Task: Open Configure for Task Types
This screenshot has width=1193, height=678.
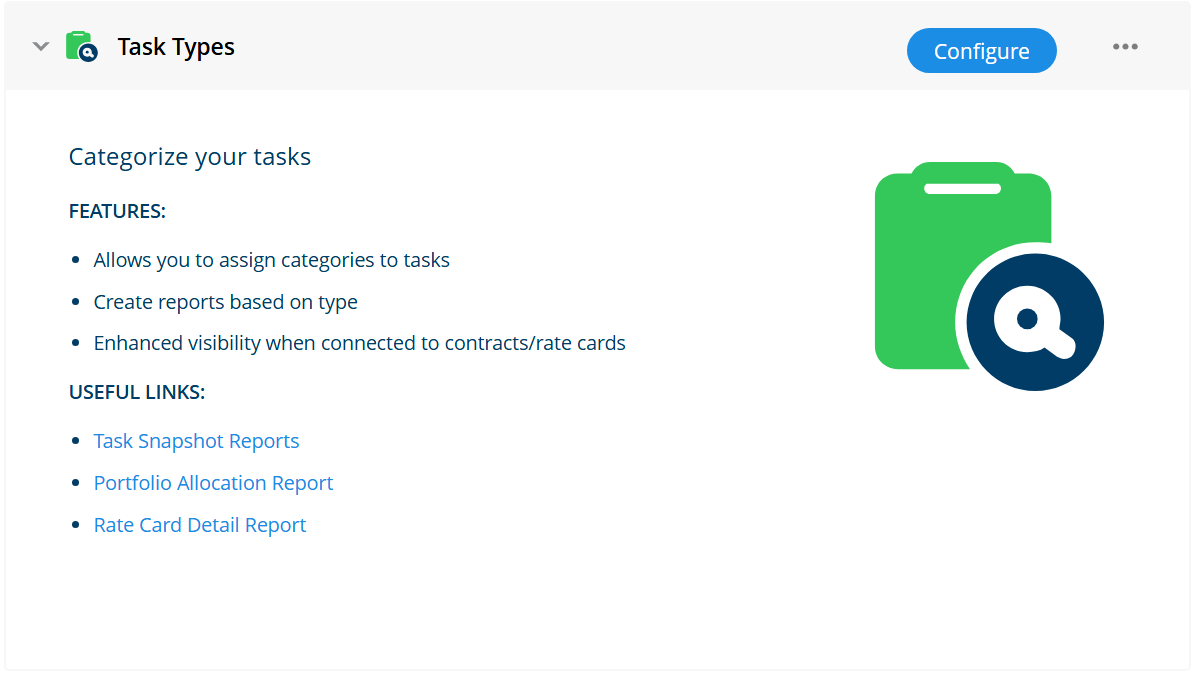Action: point(981,51)
